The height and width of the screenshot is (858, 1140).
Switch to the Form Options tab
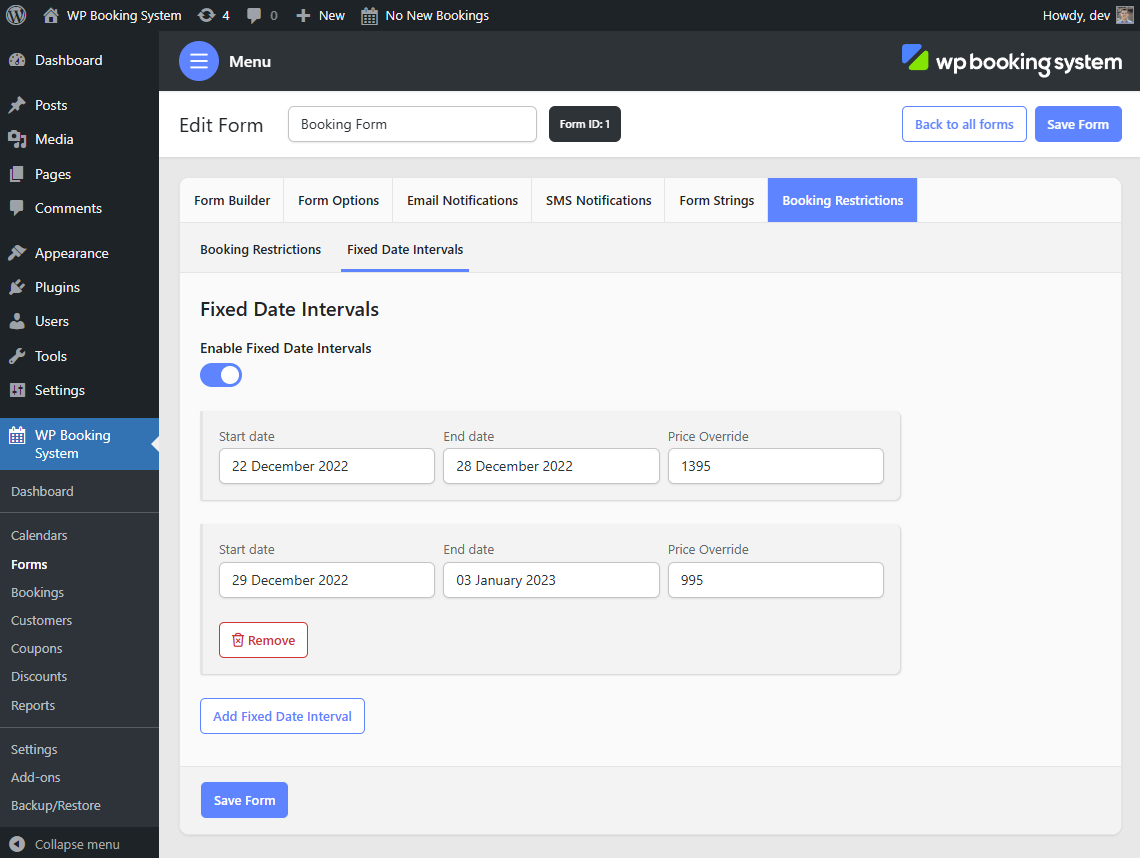(338, 200)
